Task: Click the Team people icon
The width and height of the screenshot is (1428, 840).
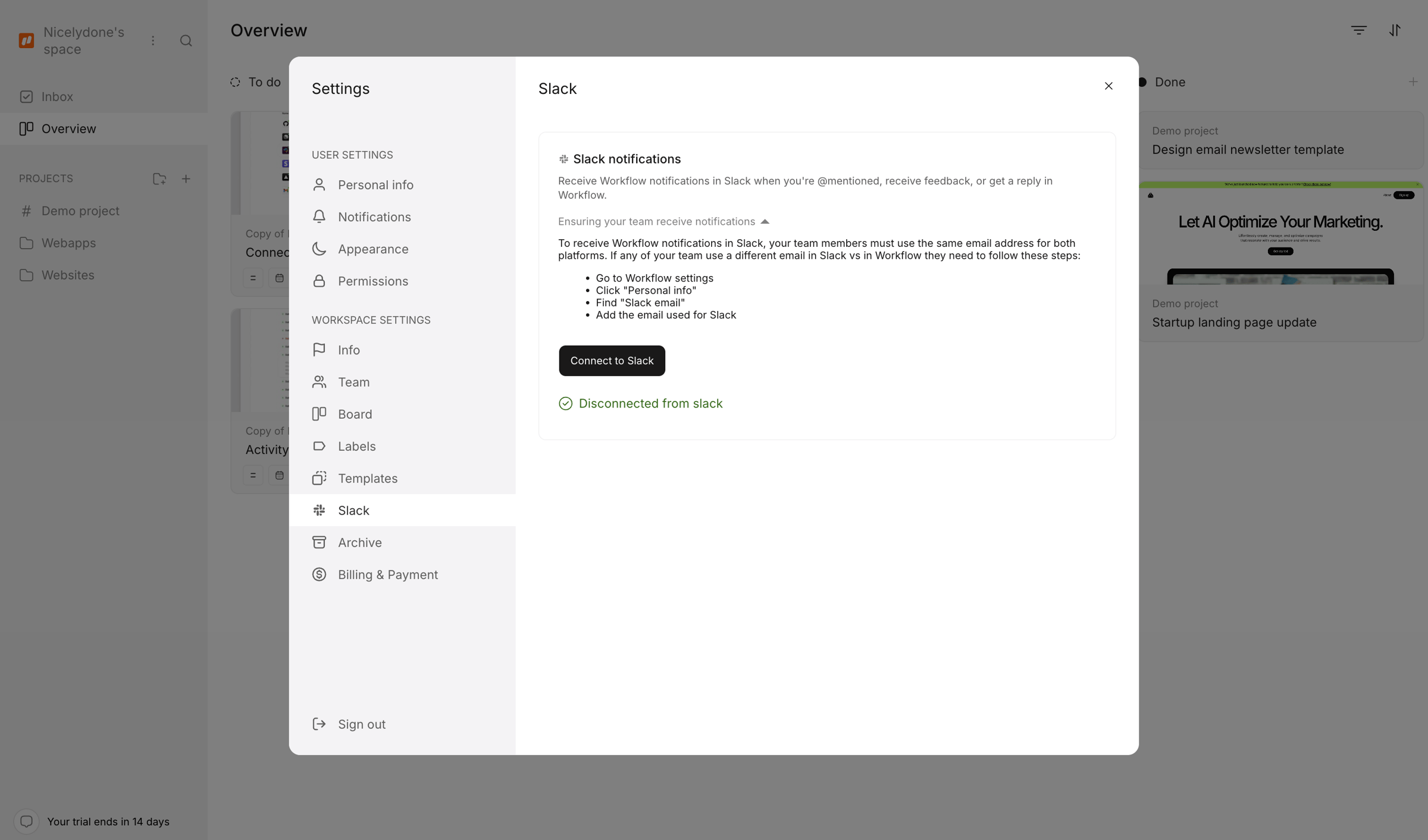Action: click(x=319, y=382)
